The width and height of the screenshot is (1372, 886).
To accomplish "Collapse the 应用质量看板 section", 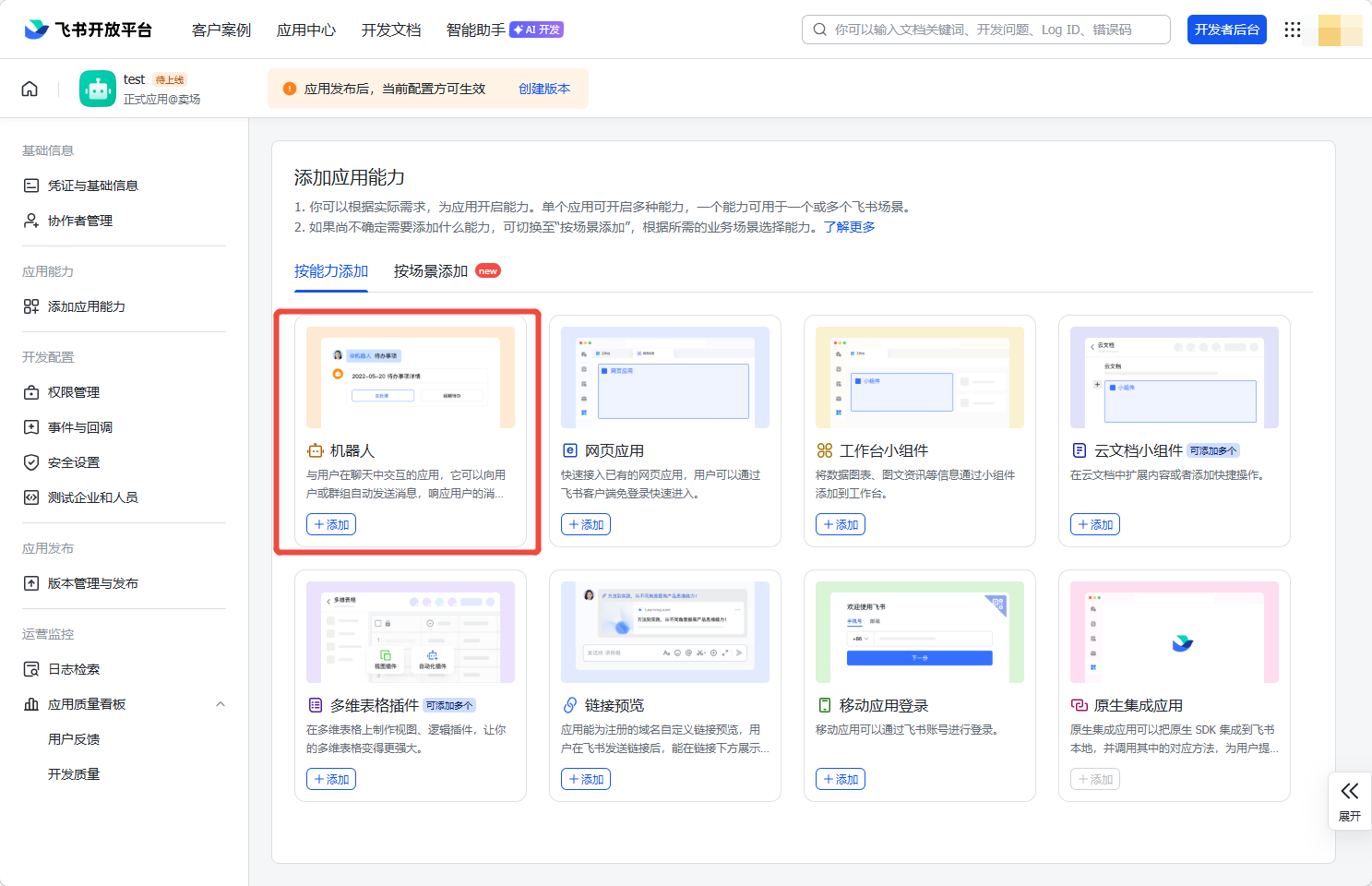I will pos(221,704).
